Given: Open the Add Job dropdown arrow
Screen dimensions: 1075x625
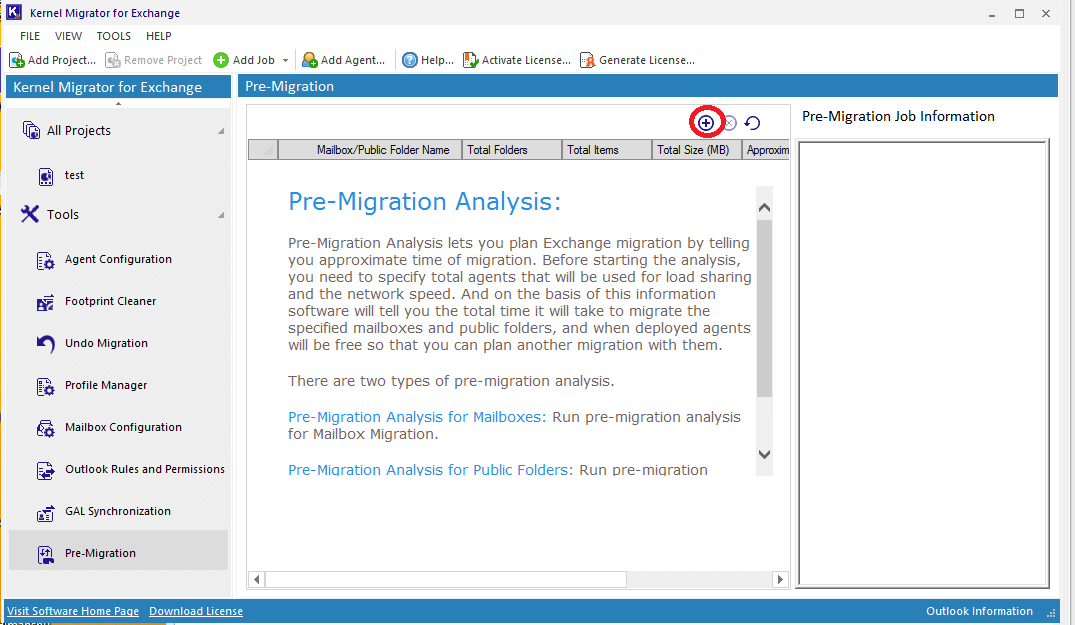Looking at the screenshot, I should point(285,60).
